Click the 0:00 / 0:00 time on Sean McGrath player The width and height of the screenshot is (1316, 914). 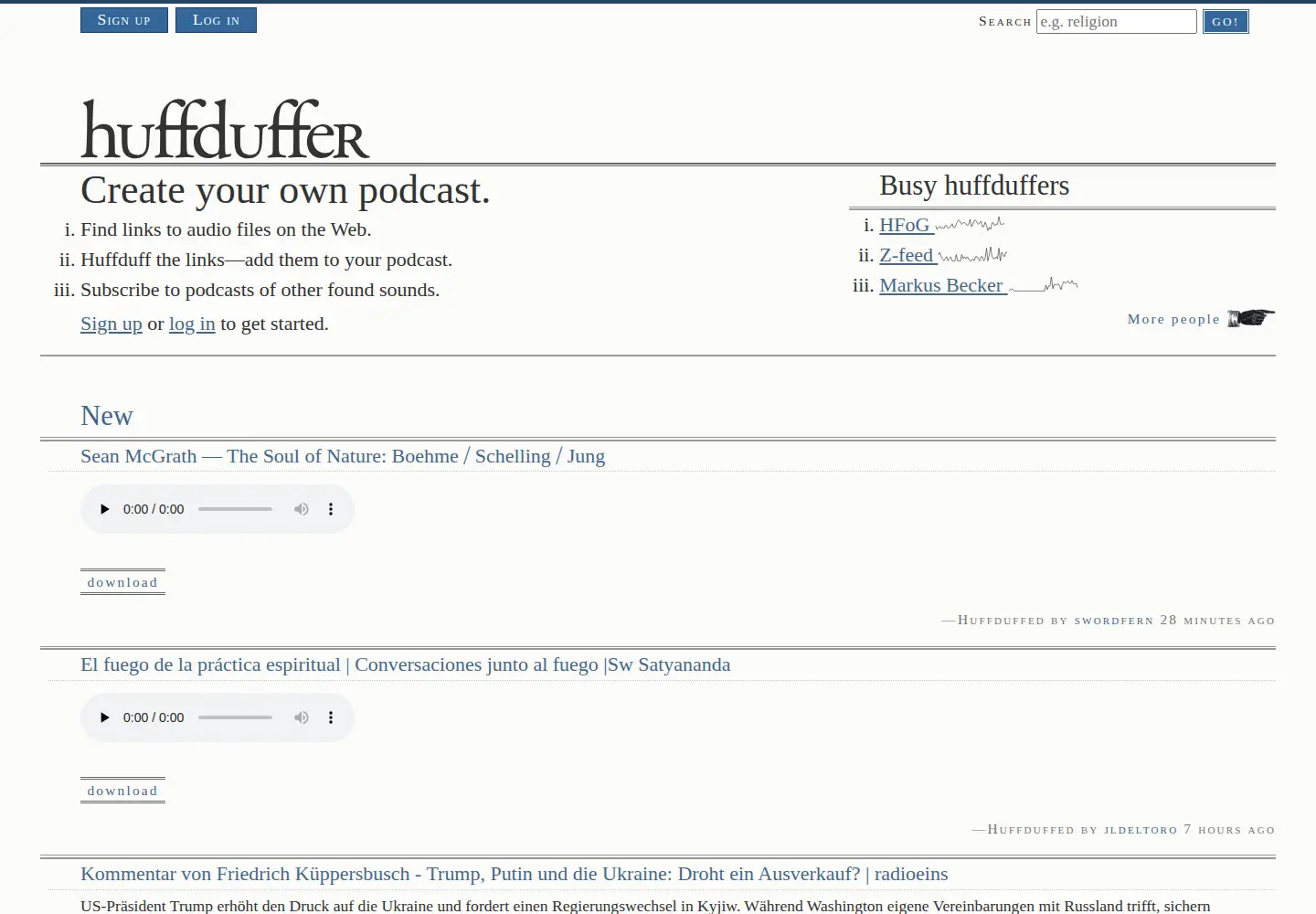pos(154,509)
